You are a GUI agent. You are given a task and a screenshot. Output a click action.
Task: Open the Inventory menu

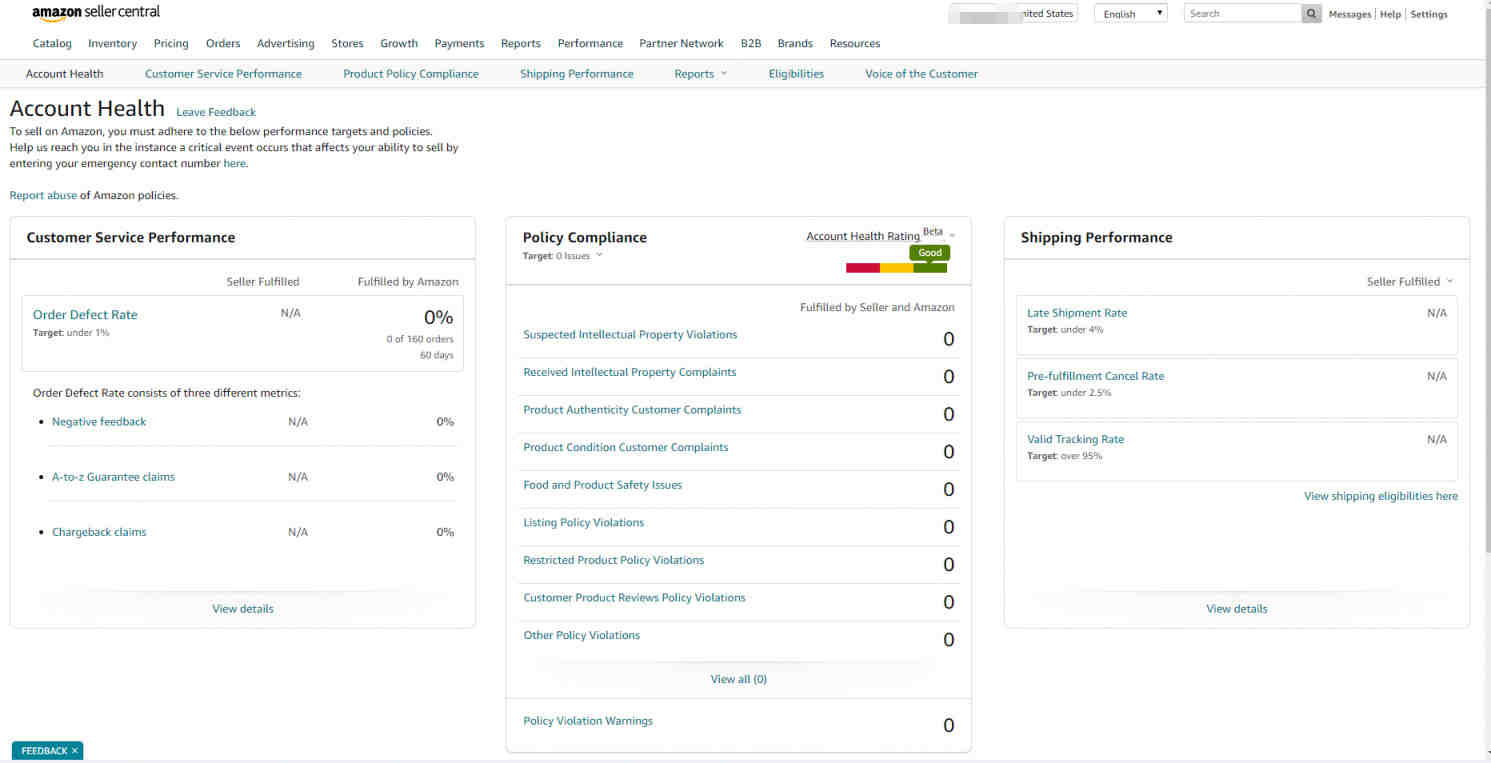112,44
